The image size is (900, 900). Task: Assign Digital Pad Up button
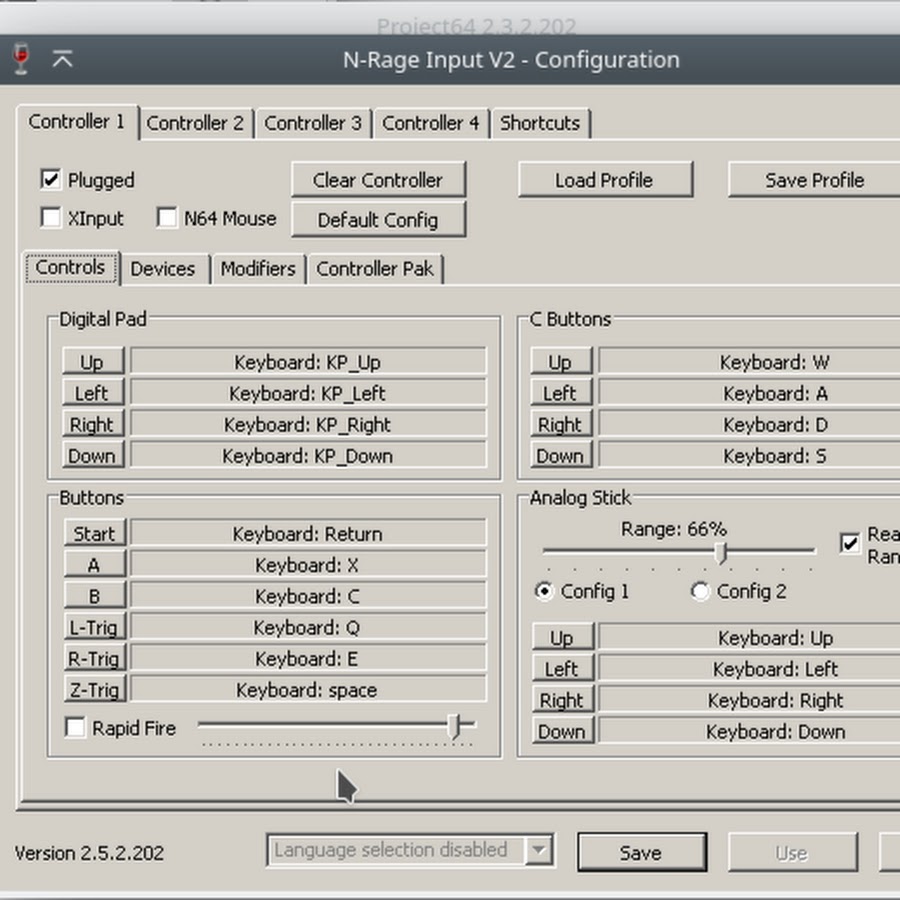coord(93,362)
